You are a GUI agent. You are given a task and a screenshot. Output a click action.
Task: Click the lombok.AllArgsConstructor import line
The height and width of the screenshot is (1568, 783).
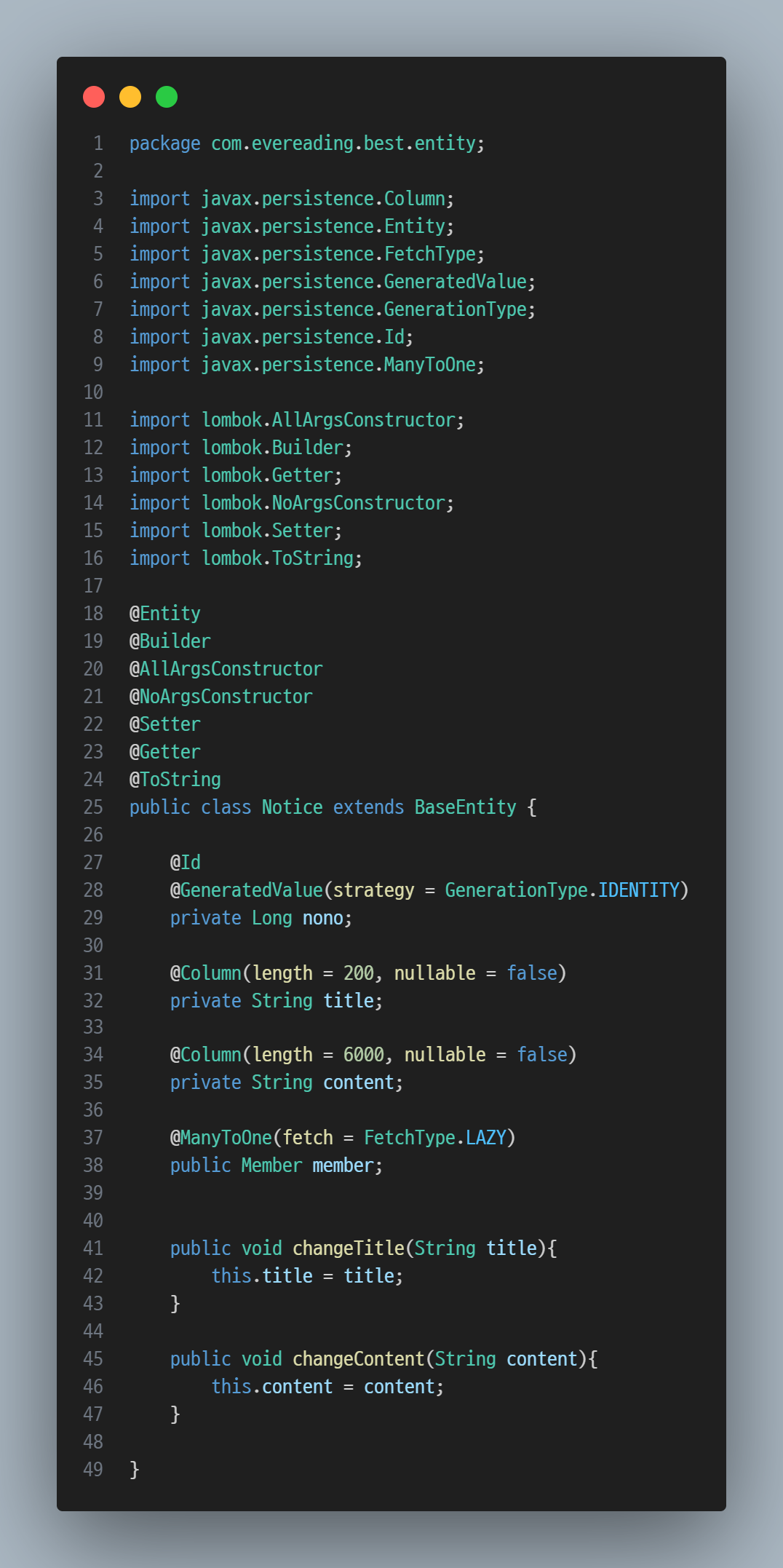(x=297, y=420)
